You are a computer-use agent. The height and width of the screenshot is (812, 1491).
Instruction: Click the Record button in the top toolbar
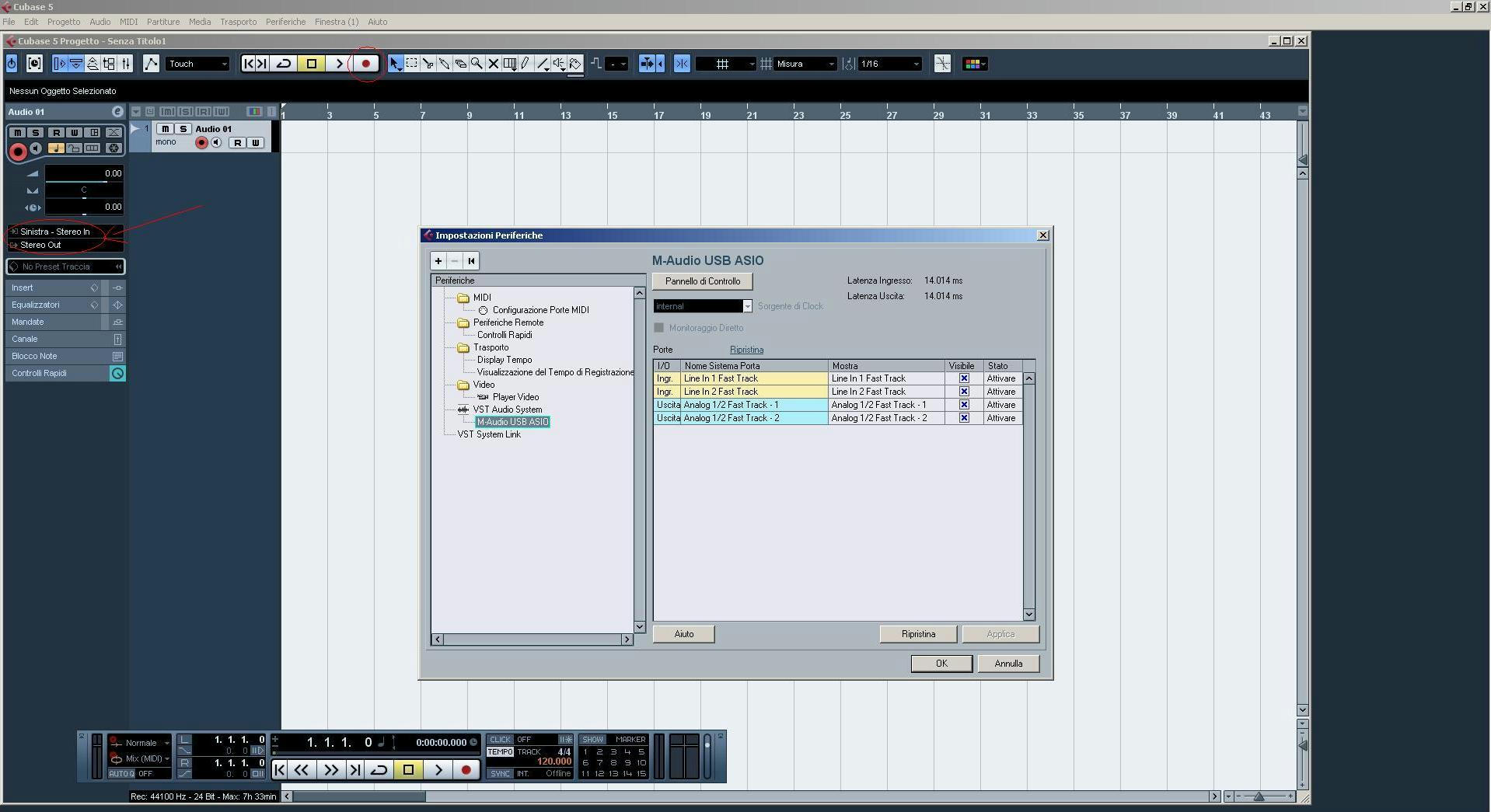365,64
